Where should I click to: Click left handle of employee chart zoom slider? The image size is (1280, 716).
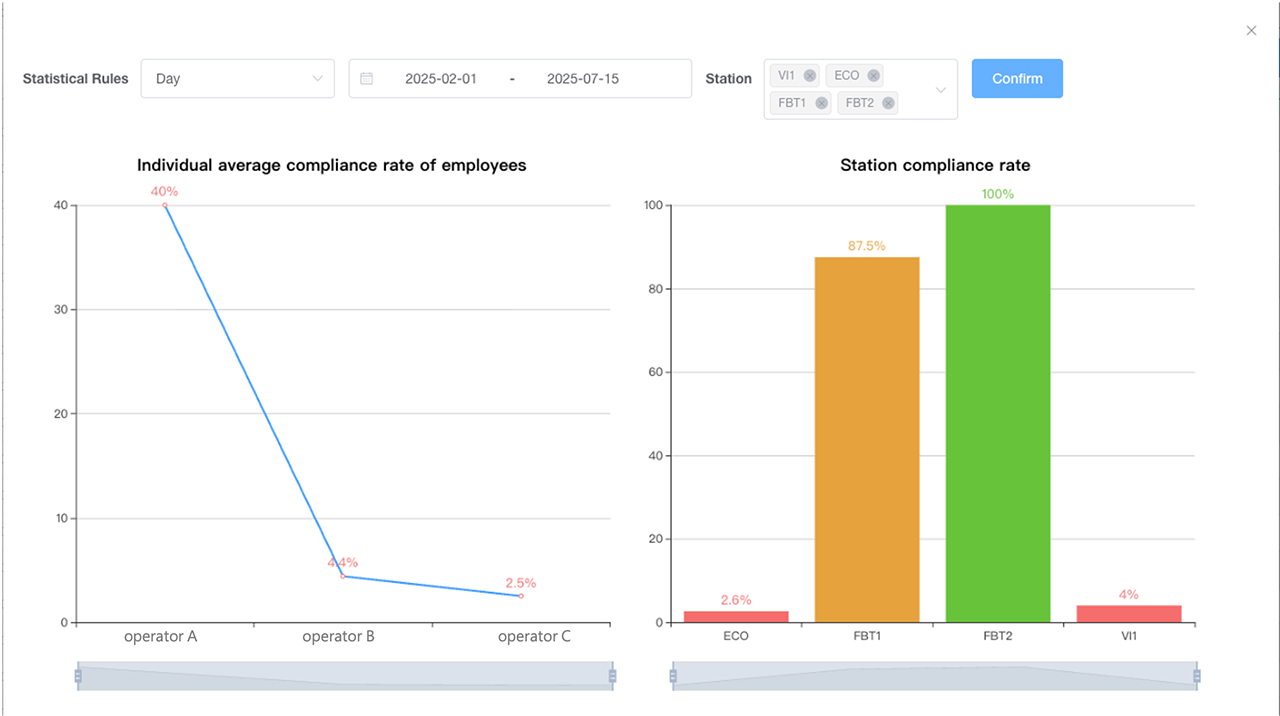[78, 676]
